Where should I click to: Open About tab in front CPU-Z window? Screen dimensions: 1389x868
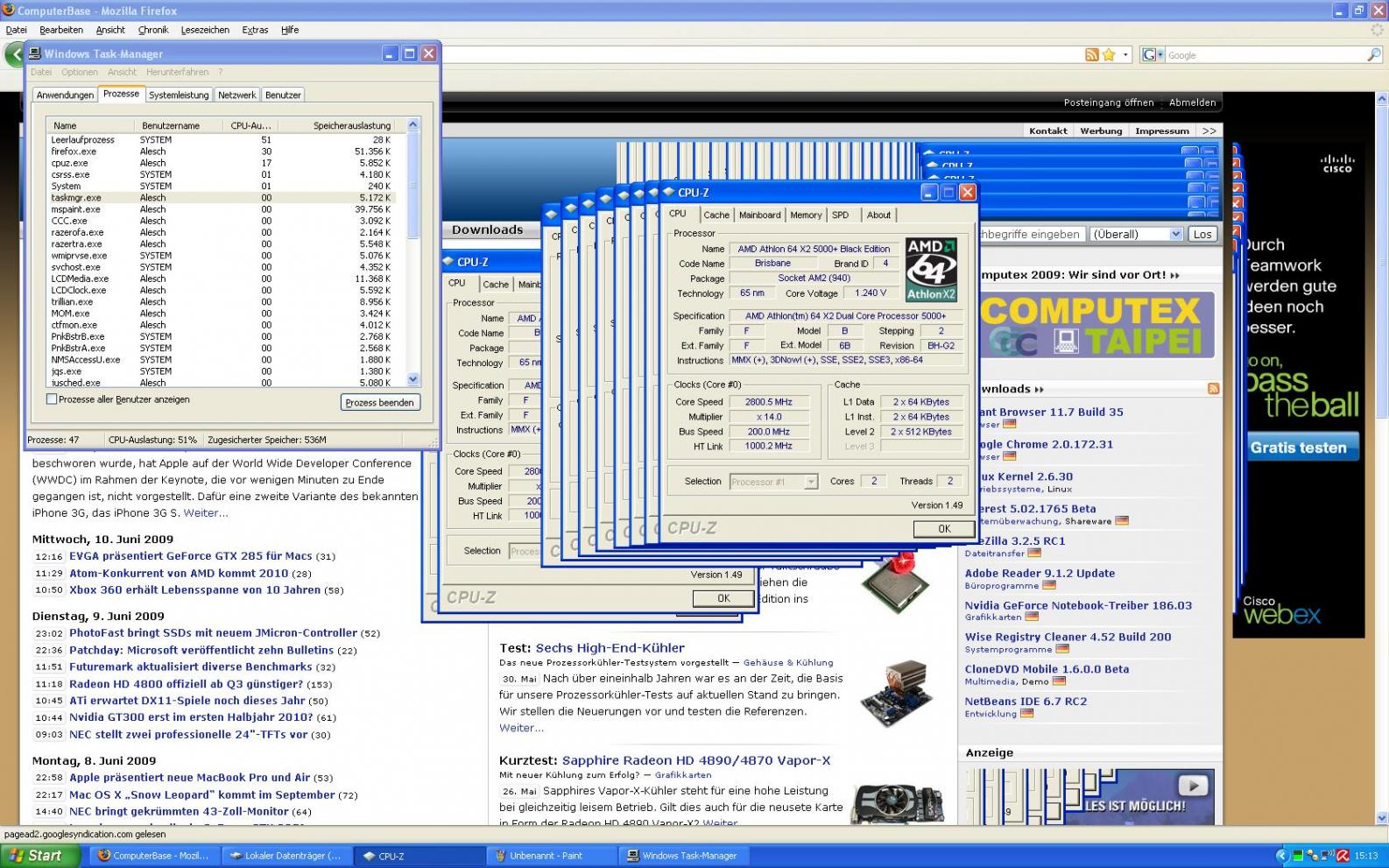878,215
